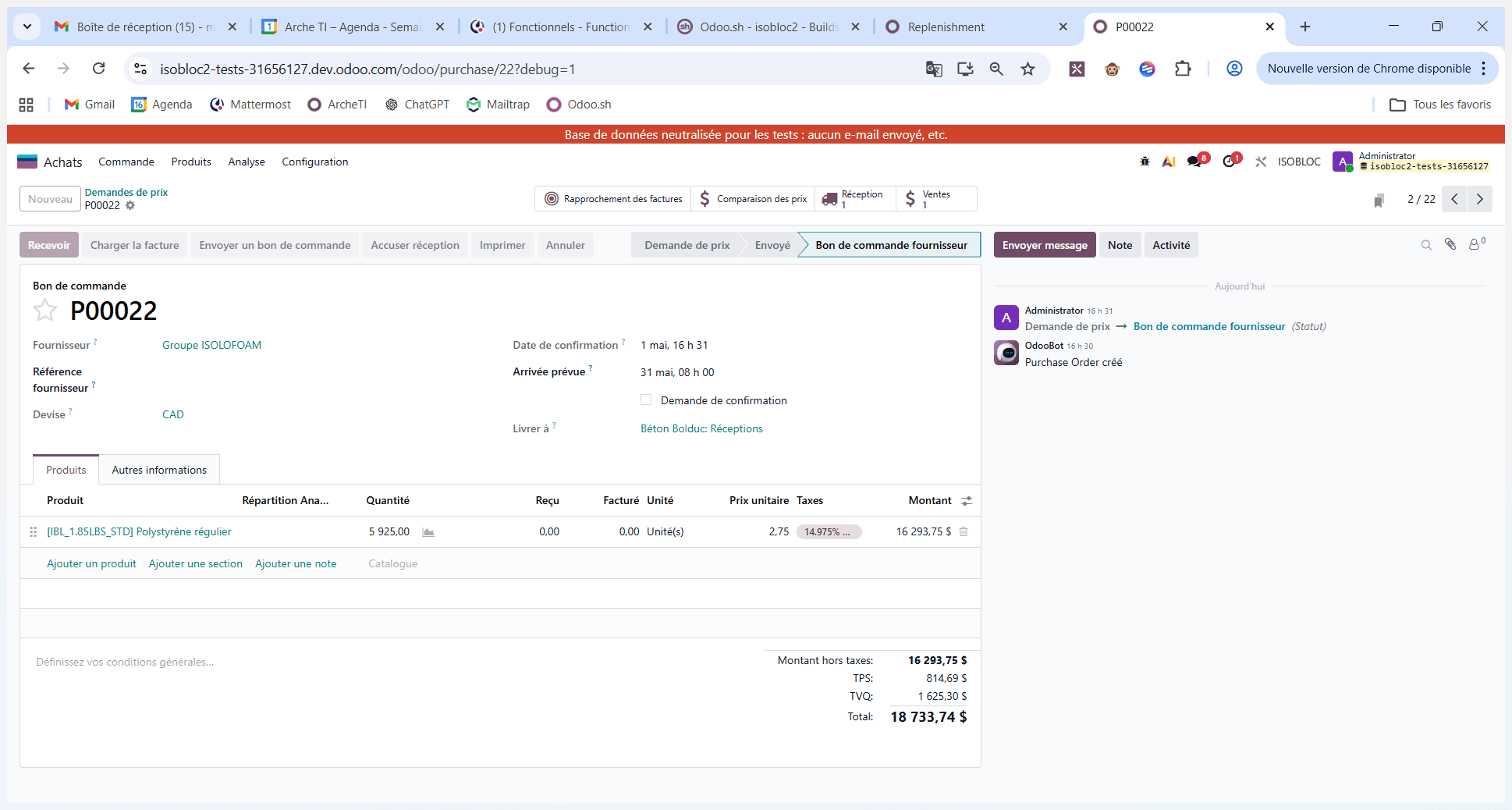Open the debug bug icon in Odoo navbar
This screenshot has width=1512, height=810.
(x=1145, y=162)
